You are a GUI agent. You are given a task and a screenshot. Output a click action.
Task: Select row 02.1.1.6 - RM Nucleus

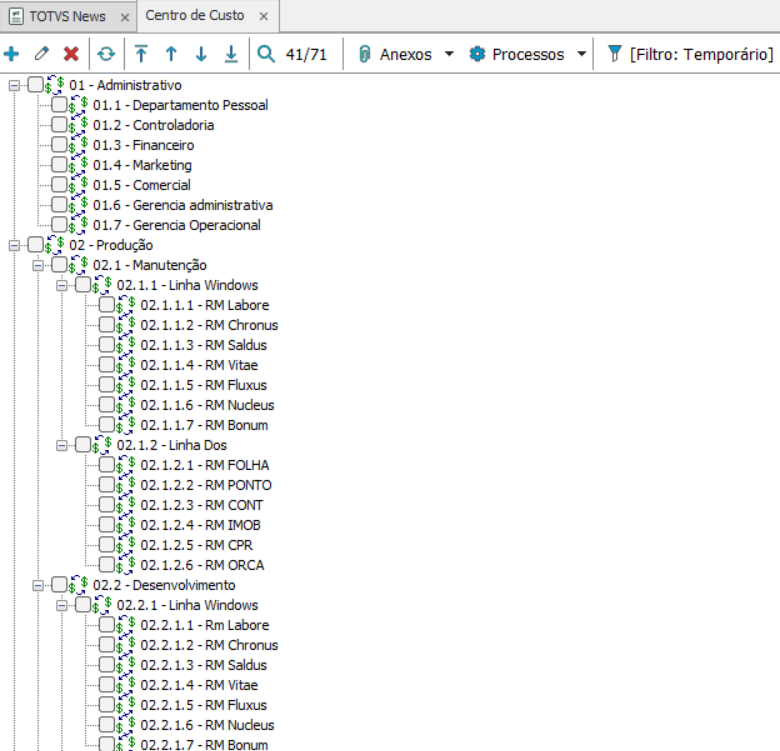(207, 405)
